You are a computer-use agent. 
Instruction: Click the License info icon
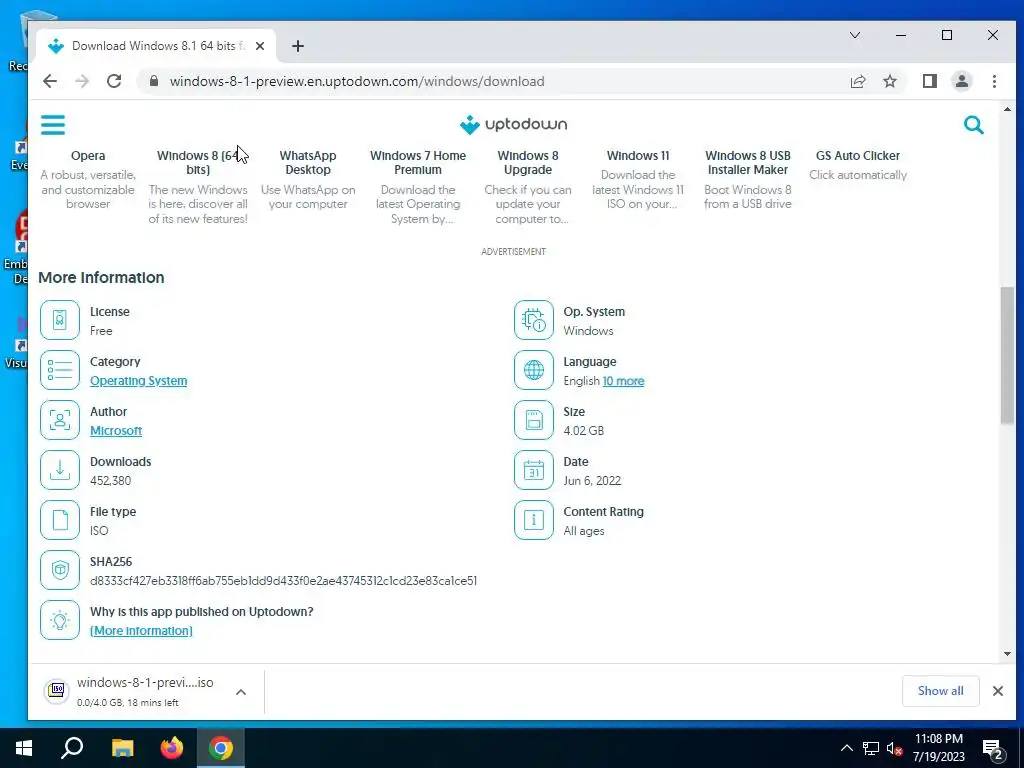(59, 320)
